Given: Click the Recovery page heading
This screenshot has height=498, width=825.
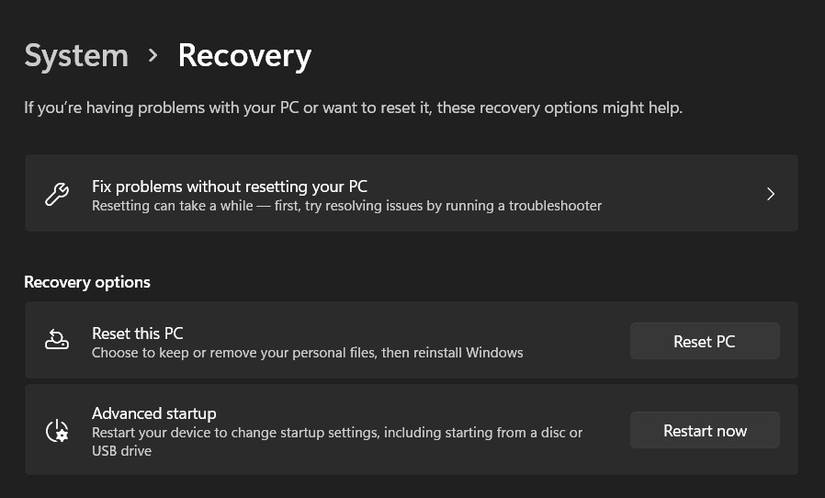Looking at the screenshot, I should point(244,56).
